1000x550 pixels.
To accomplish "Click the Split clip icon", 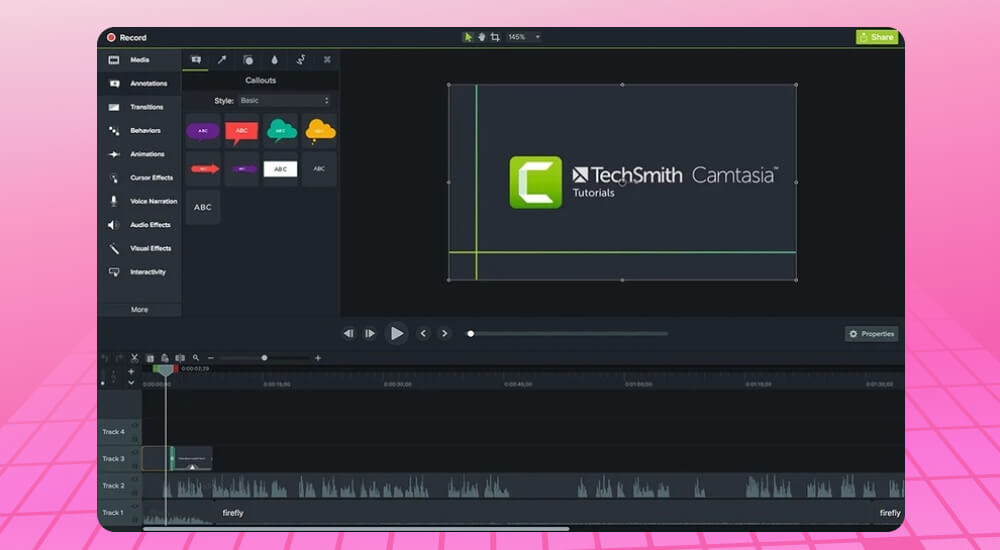I will (180, 359).
